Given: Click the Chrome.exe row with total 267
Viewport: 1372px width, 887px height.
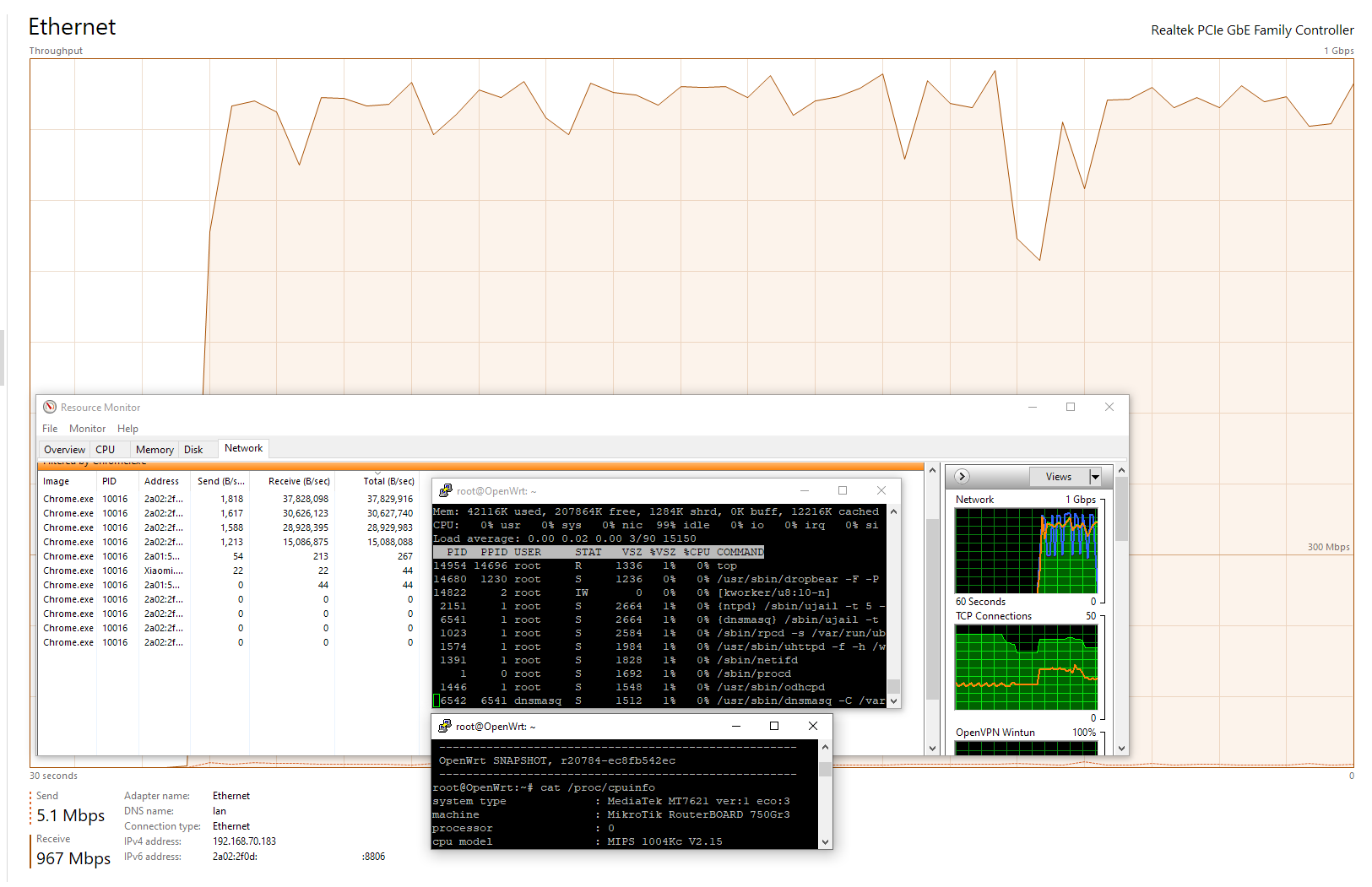Looking at the screenshot, I should pos(228,556).
